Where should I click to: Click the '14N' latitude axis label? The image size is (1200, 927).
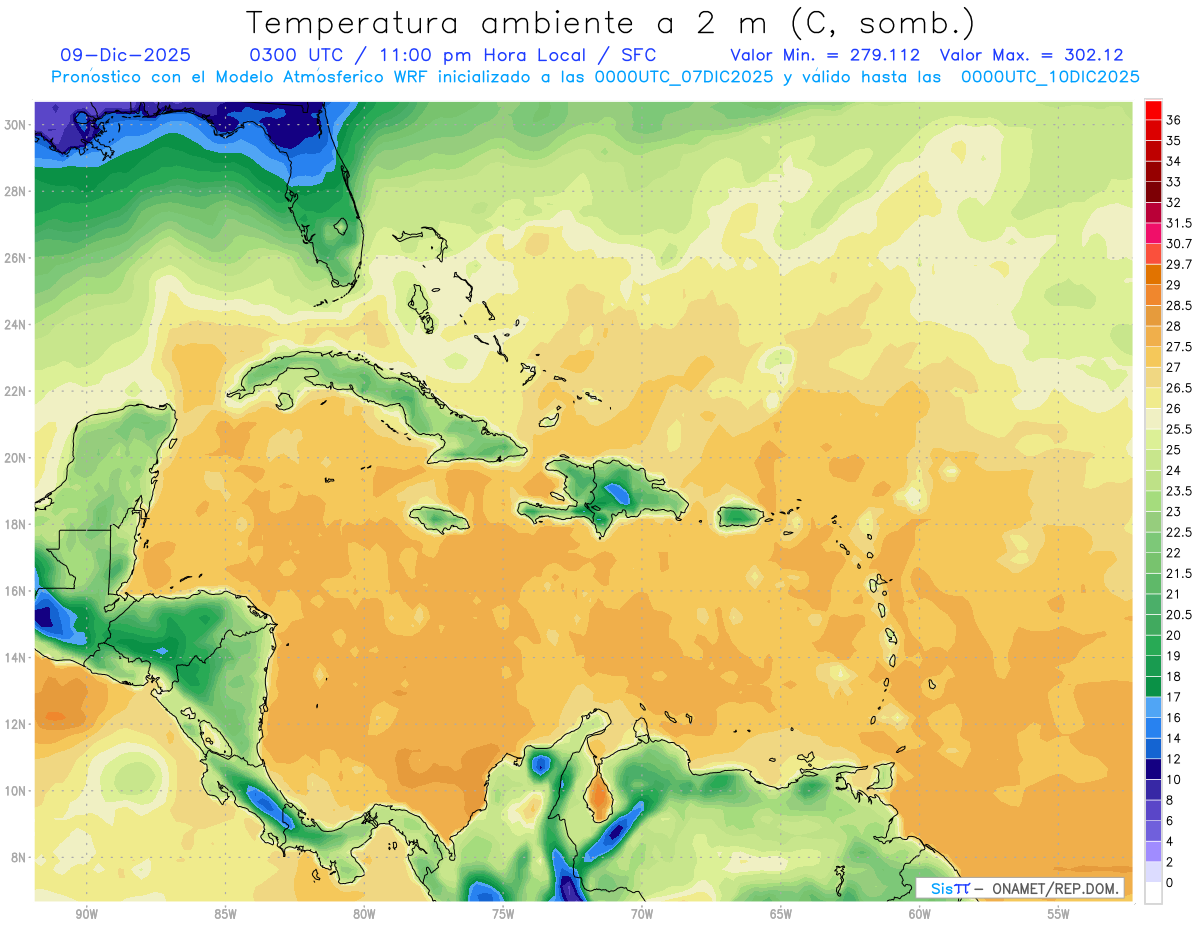coord(16,657)
